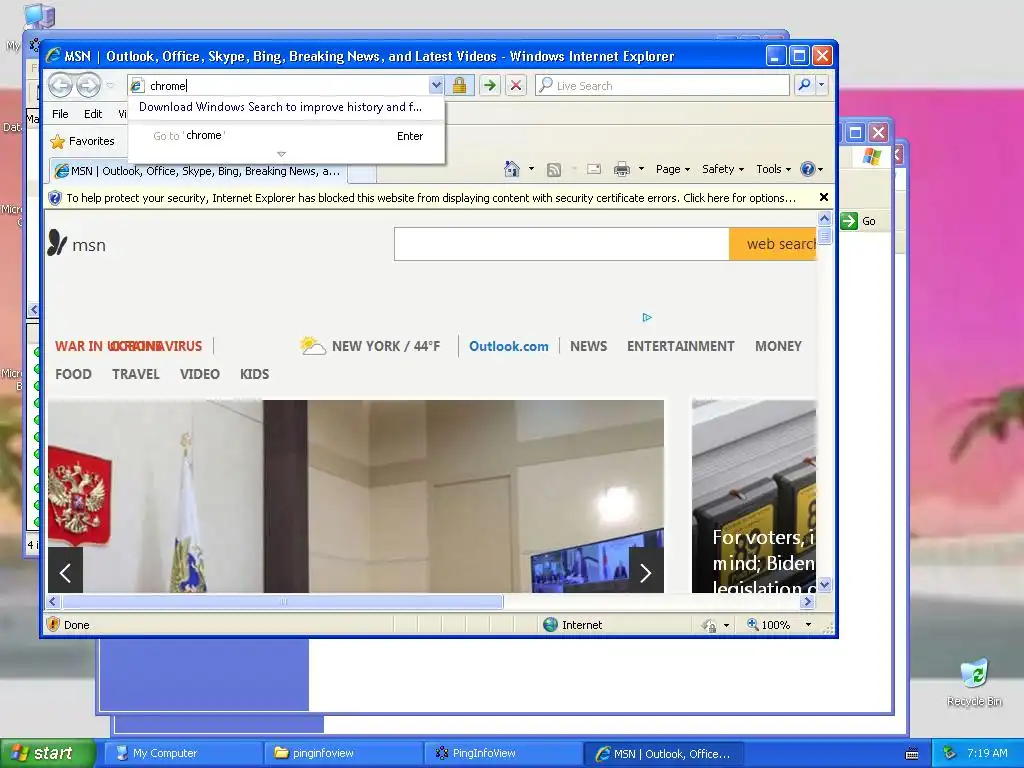Image resolution: width=1024 pixels, height=768 pixels.
Task: Click the Home page icon
Action: click(512, 169)
